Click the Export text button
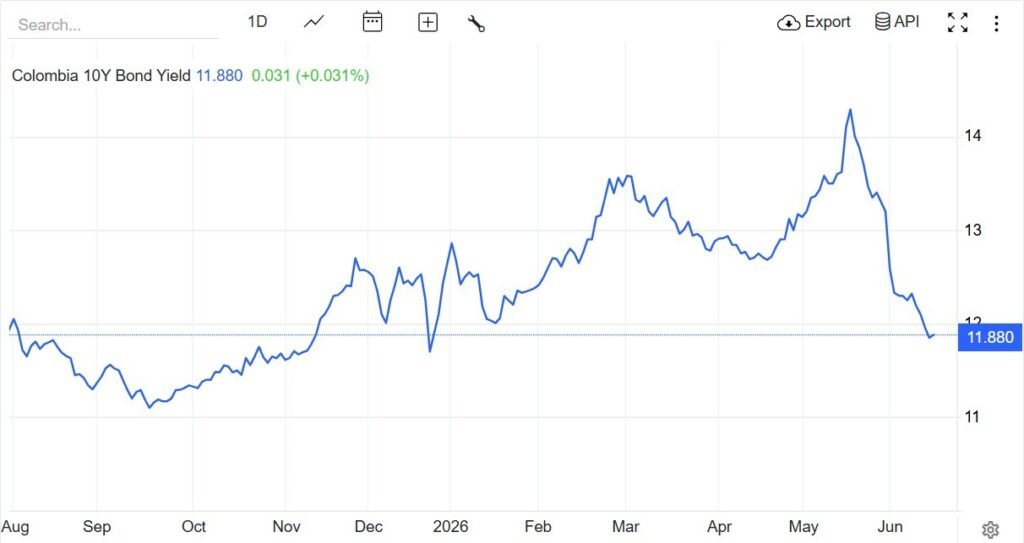Screen dimensions: 1024x543 coord(827,22)
